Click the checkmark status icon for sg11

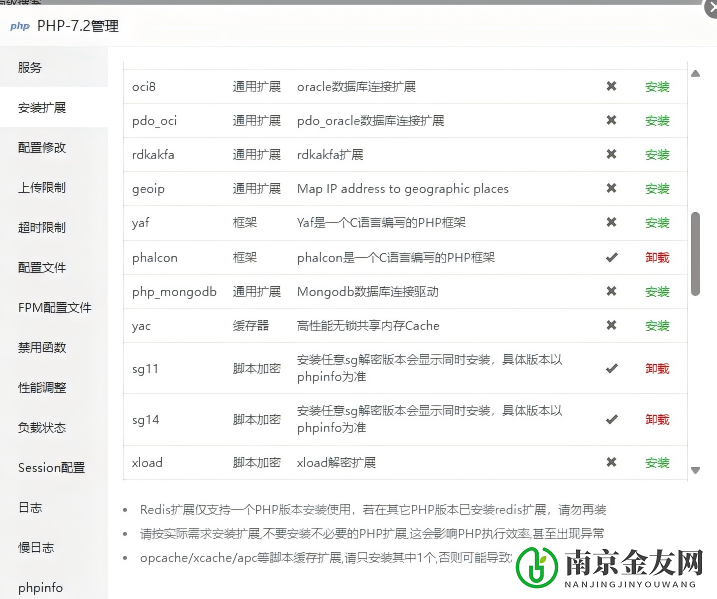tap(612, 368)
